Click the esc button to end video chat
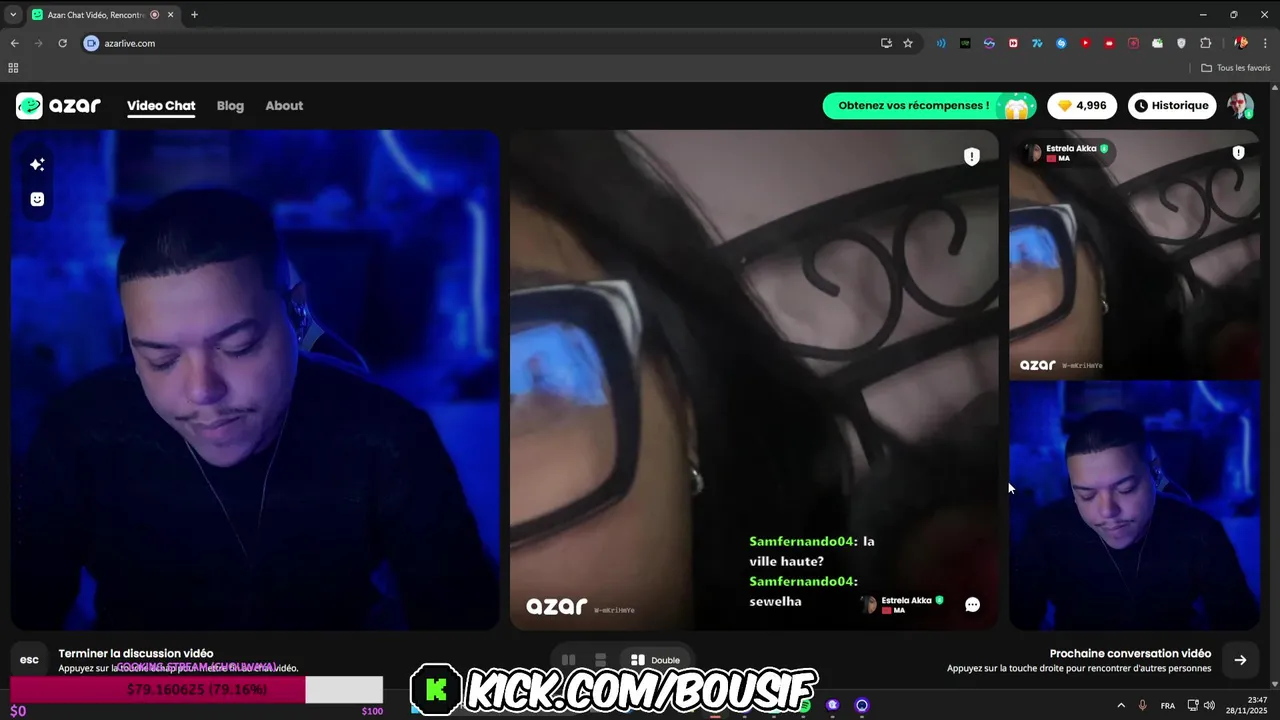The height and width of the screenshot is (720, 1280). [x=29, y=660]
